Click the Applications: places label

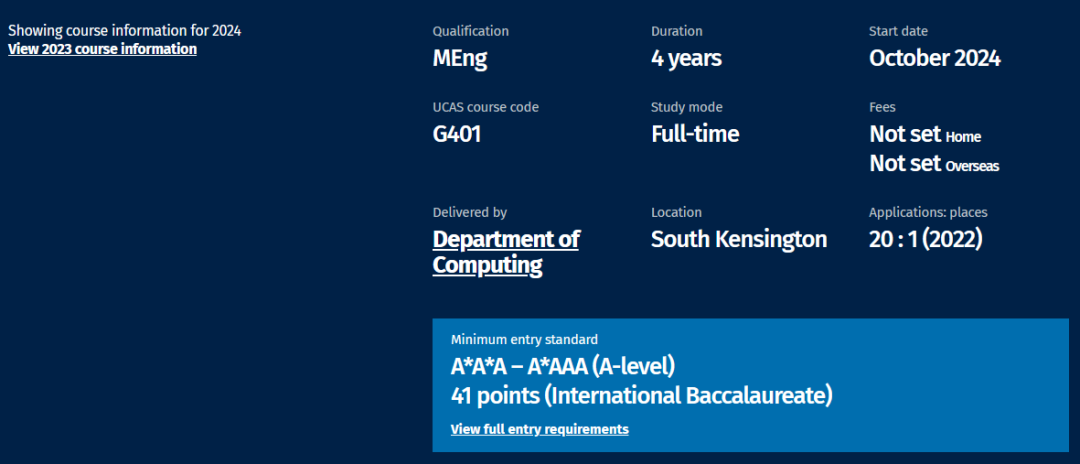(928, 212)
